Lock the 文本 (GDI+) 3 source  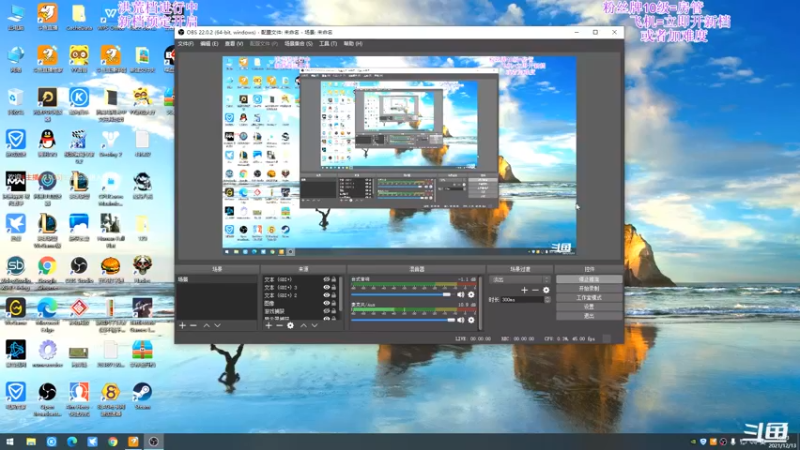point(334,287)
